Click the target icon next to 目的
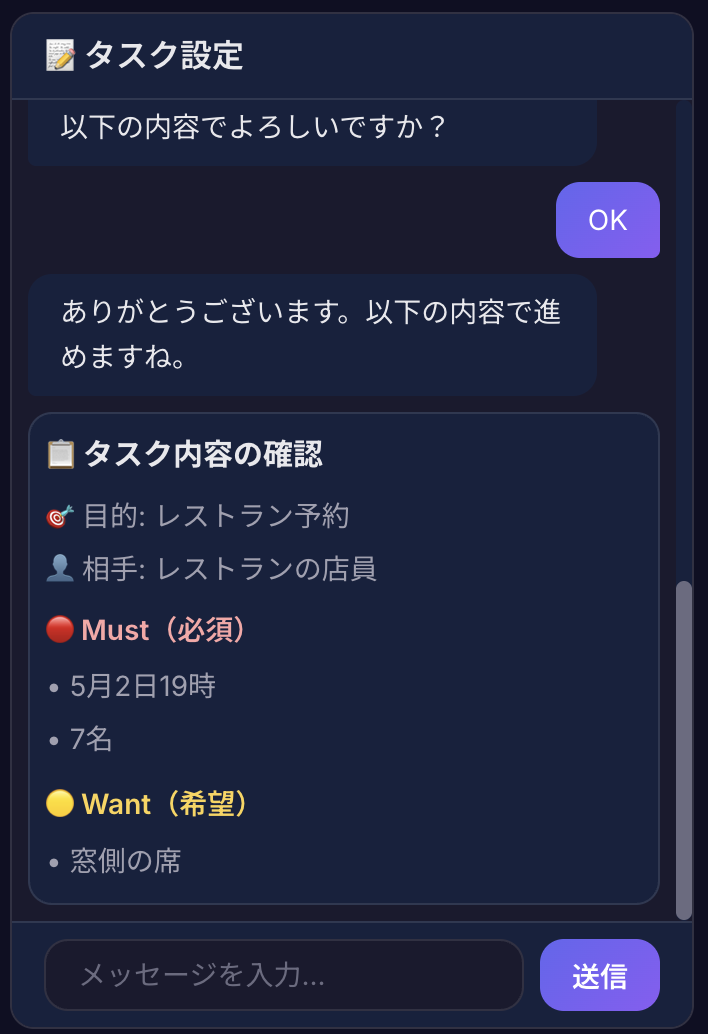Screen dimensions: 708x1034 pos(61,516)
